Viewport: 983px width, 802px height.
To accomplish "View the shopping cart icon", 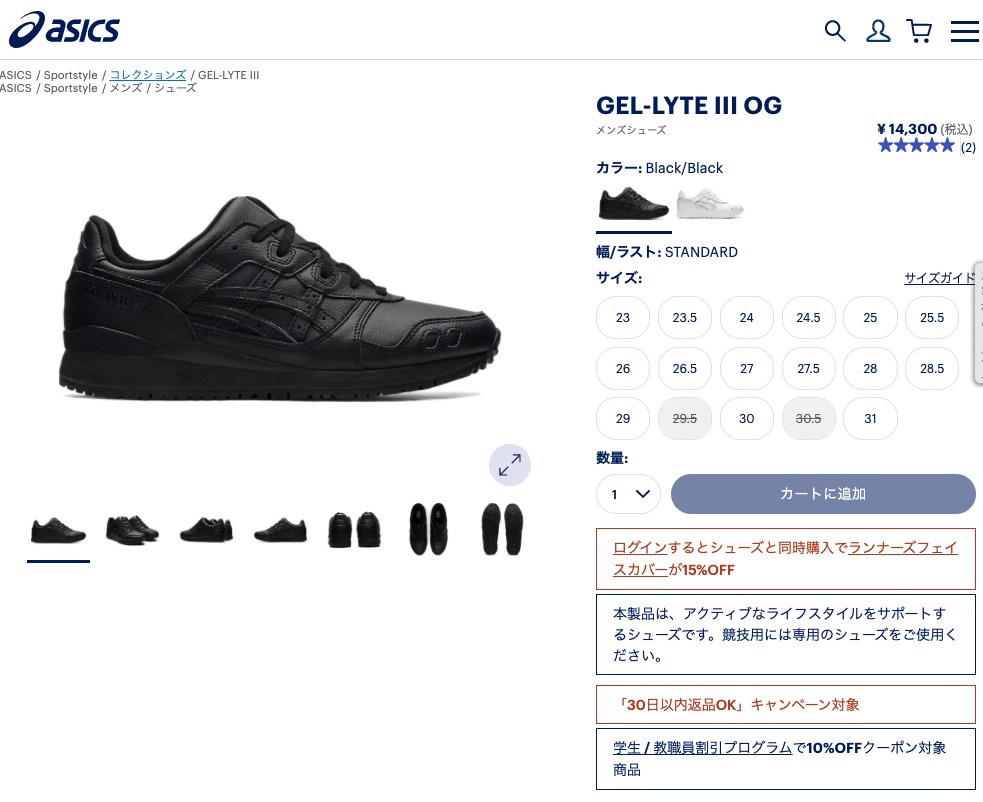I will click(919, 30).
